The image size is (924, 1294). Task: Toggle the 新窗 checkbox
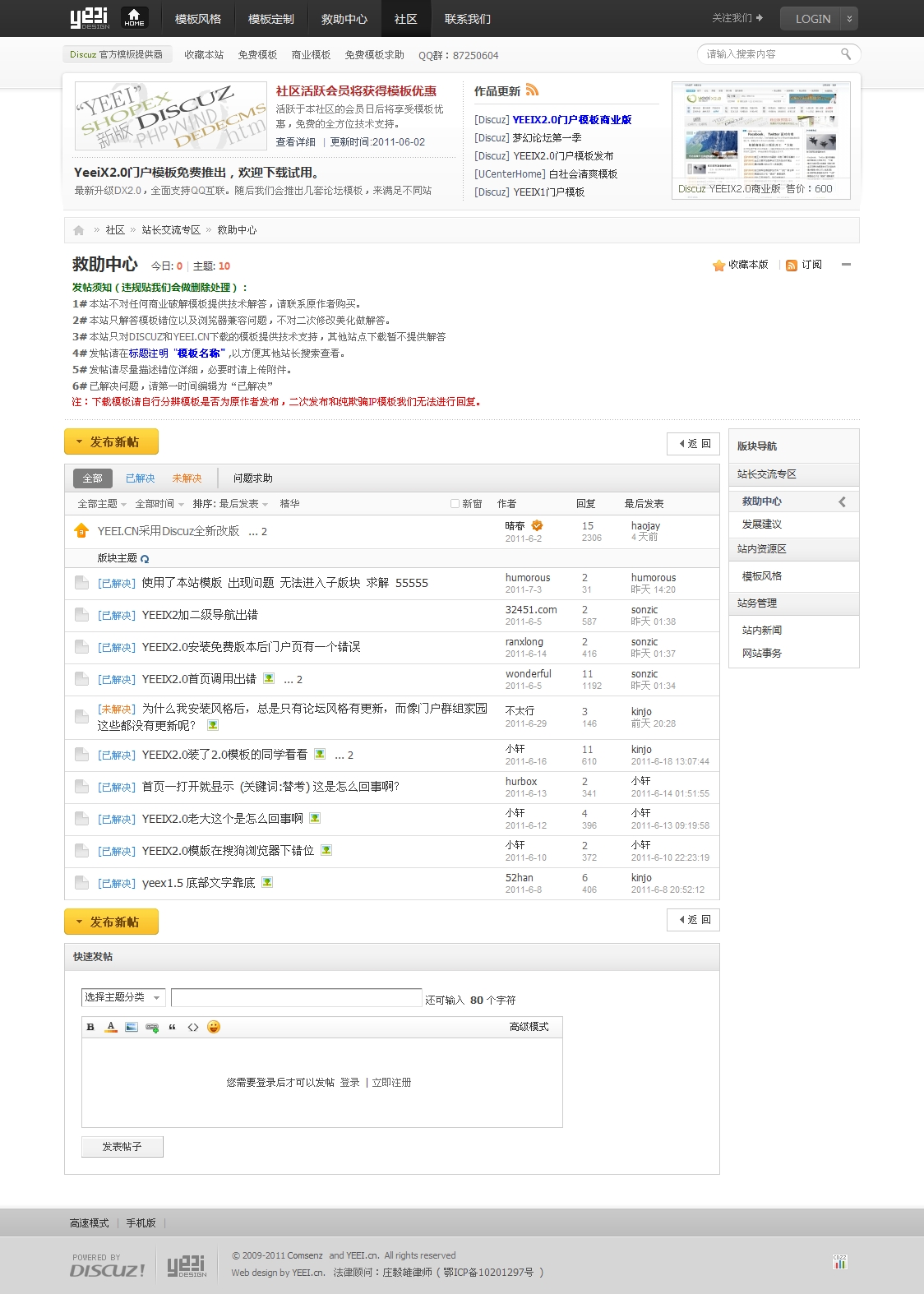click(455, 504)
